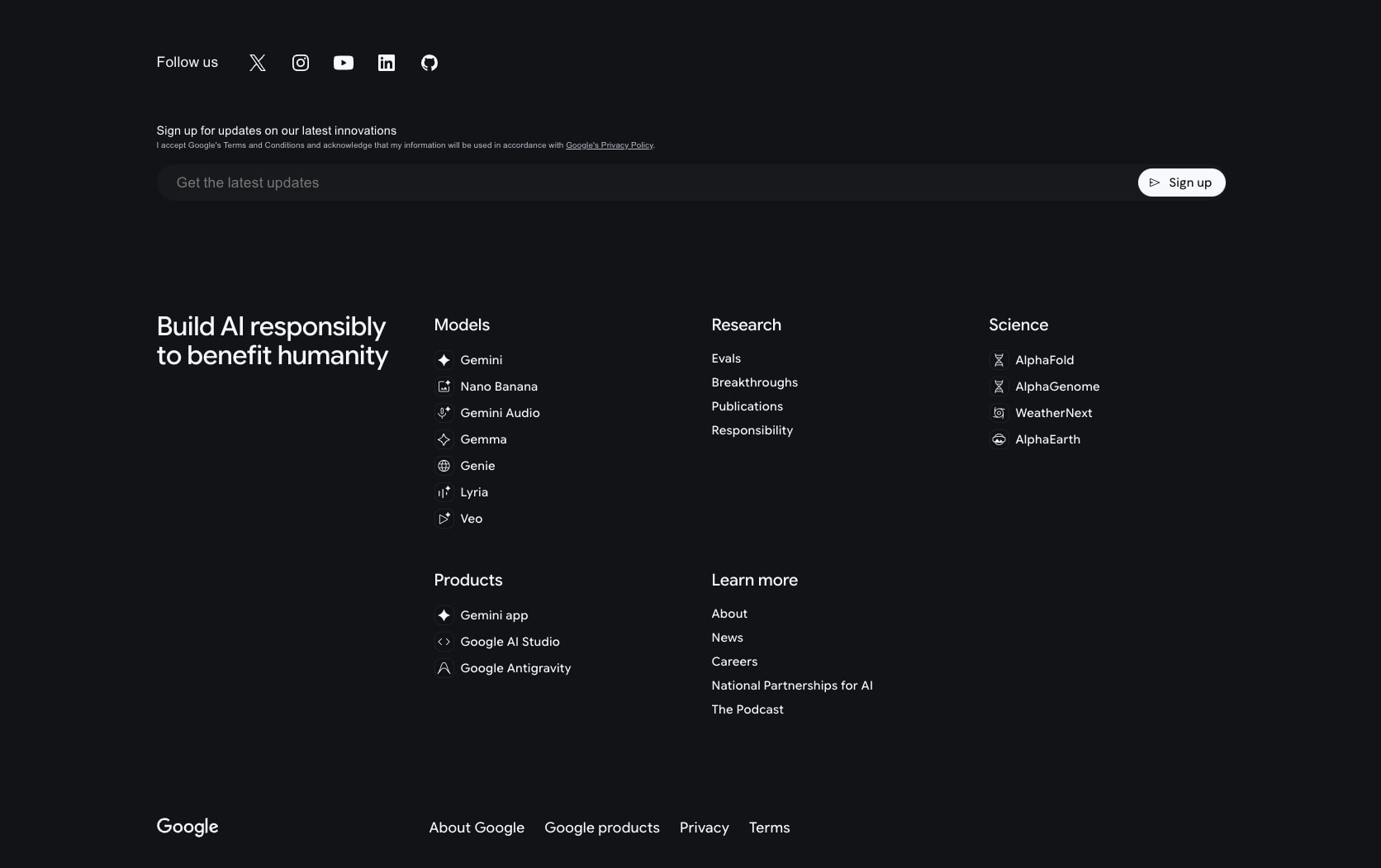Open the Nano Banana link
This screenshot has height=868, width=1381.
[x=499, y=387]
